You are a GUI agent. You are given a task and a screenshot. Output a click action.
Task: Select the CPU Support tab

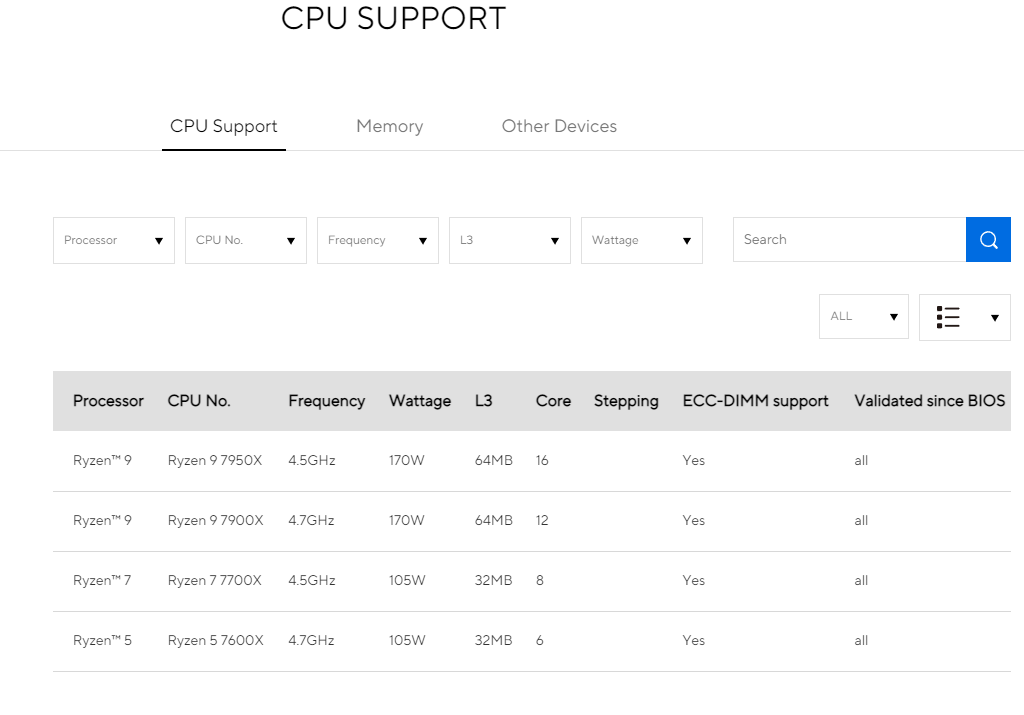[224, 127]
